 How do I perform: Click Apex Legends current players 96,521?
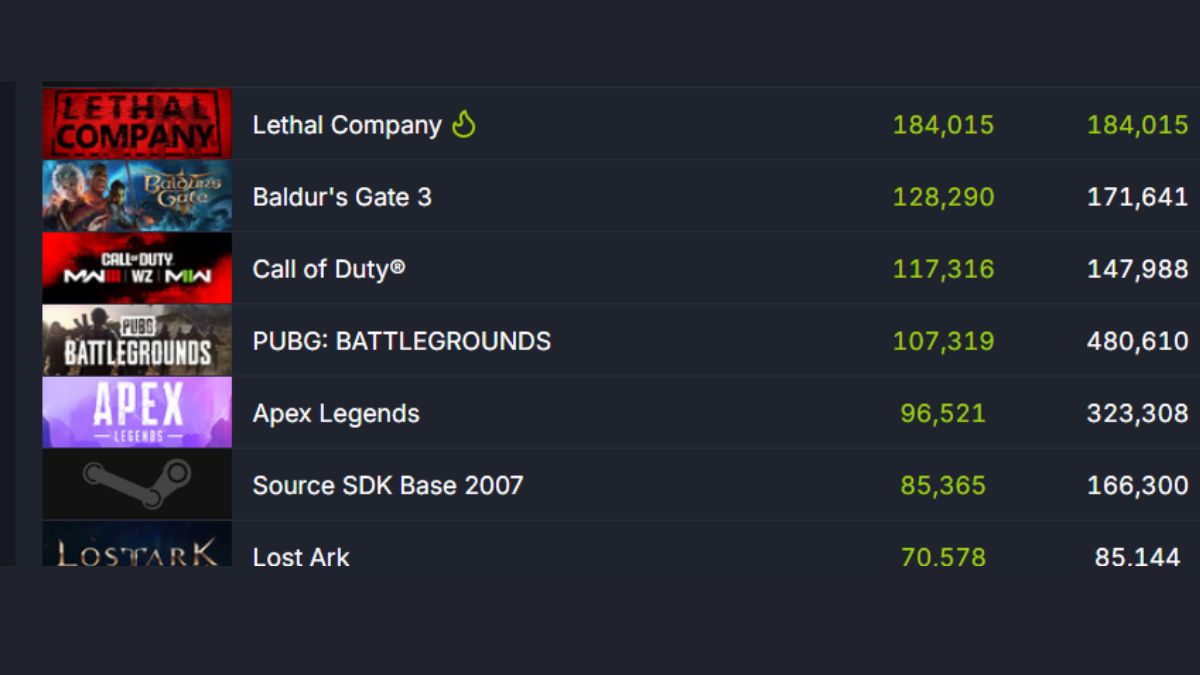[x=943, y=413]
